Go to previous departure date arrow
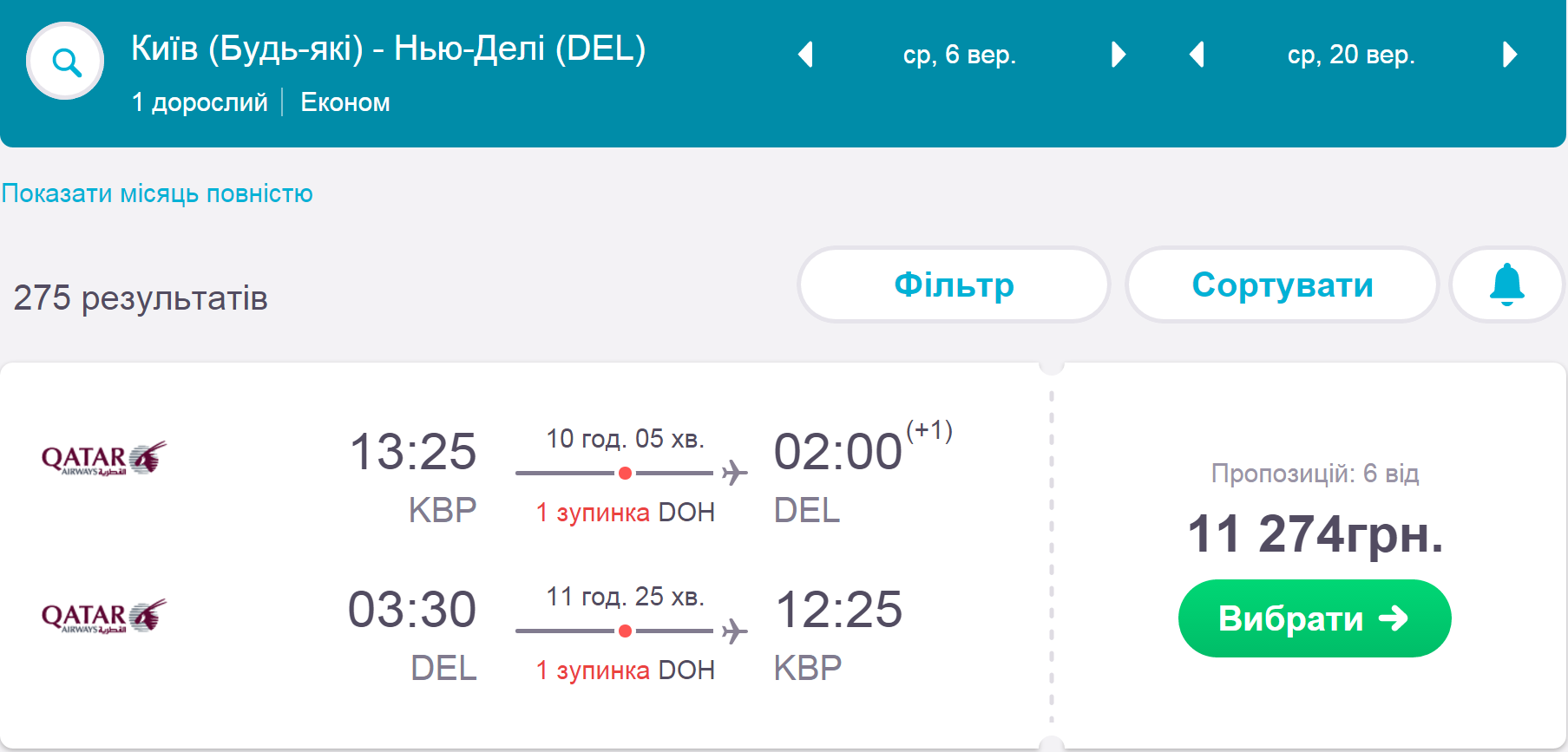1568x752 pixels. (x=805, y=55)
